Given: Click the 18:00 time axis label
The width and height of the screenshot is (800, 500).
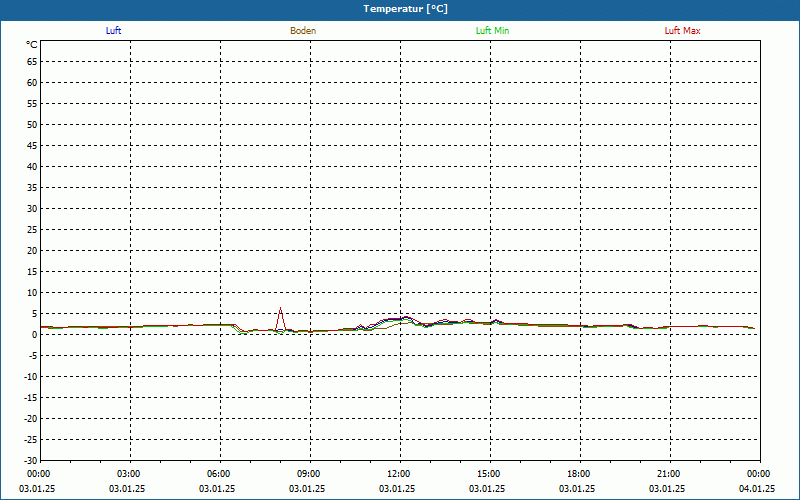Looking at the screenshot, I should pyautogui.click(x=579, y=474).
